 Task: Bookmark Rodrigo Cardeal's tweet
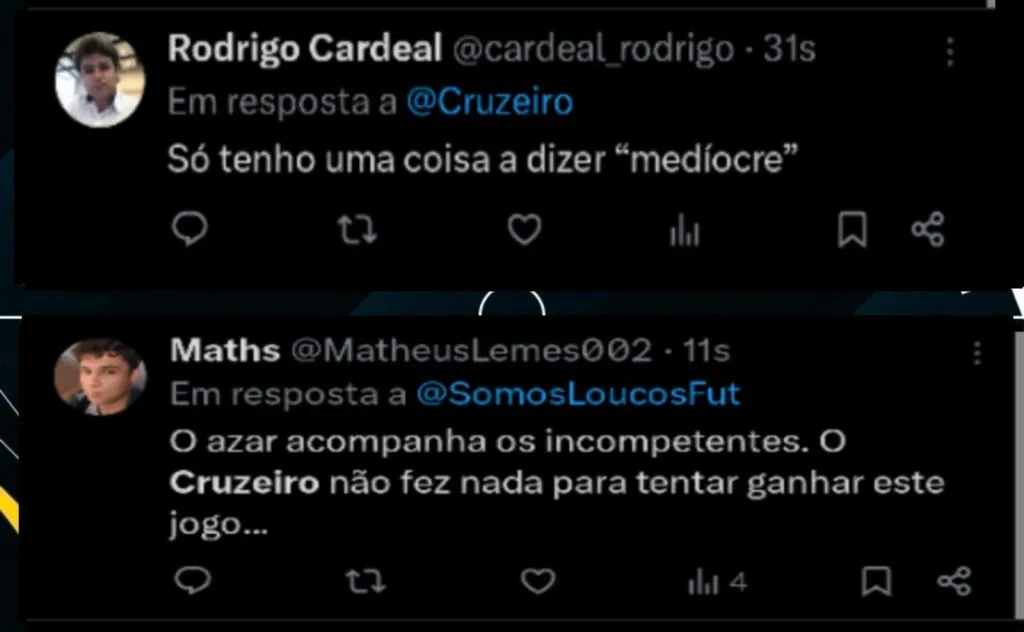(x=852, y=230)
